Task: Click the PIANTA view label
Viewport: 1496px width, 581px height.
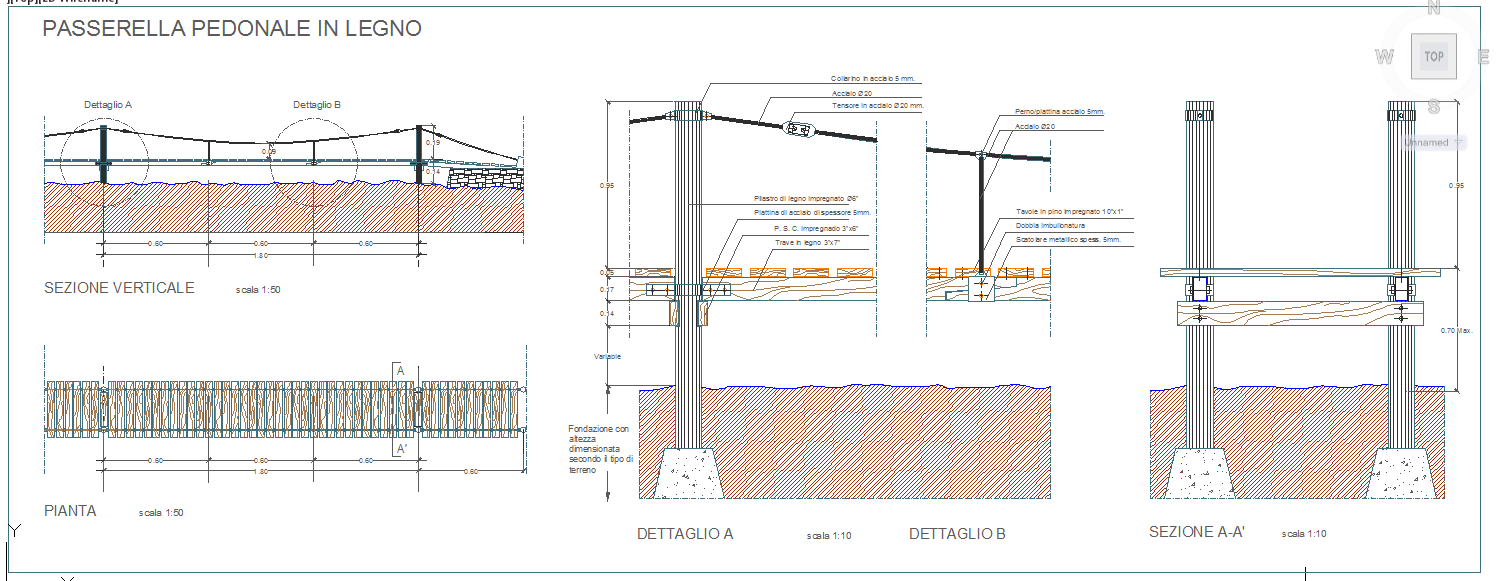Action: pyautogui.click(x=70, y=511)
